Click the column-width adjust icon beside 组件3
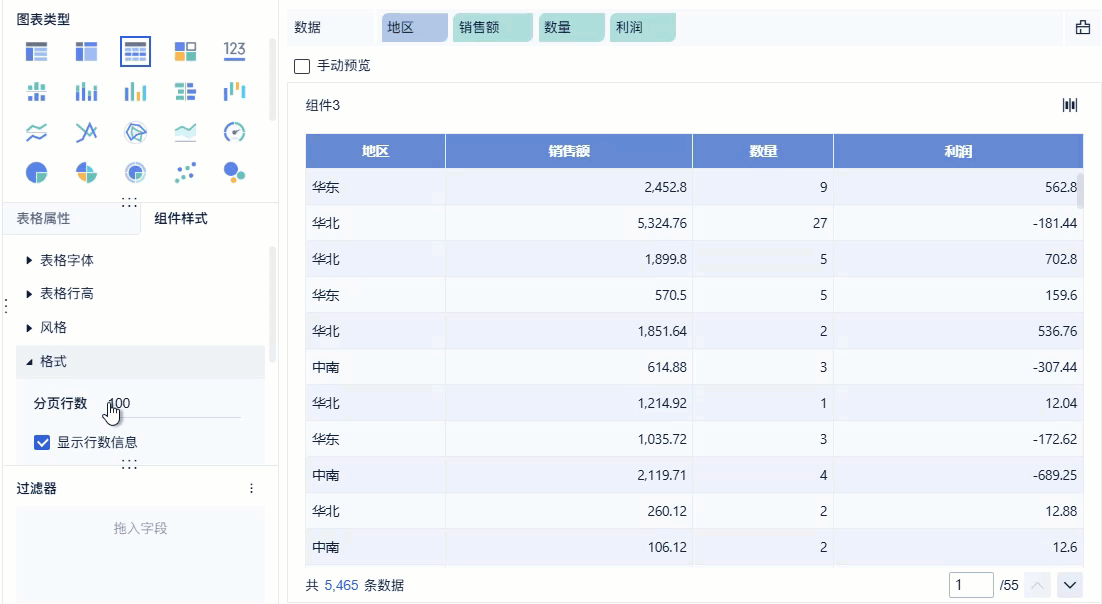Viewport: 1102px width, 604px height. (x=1070, y=105)
